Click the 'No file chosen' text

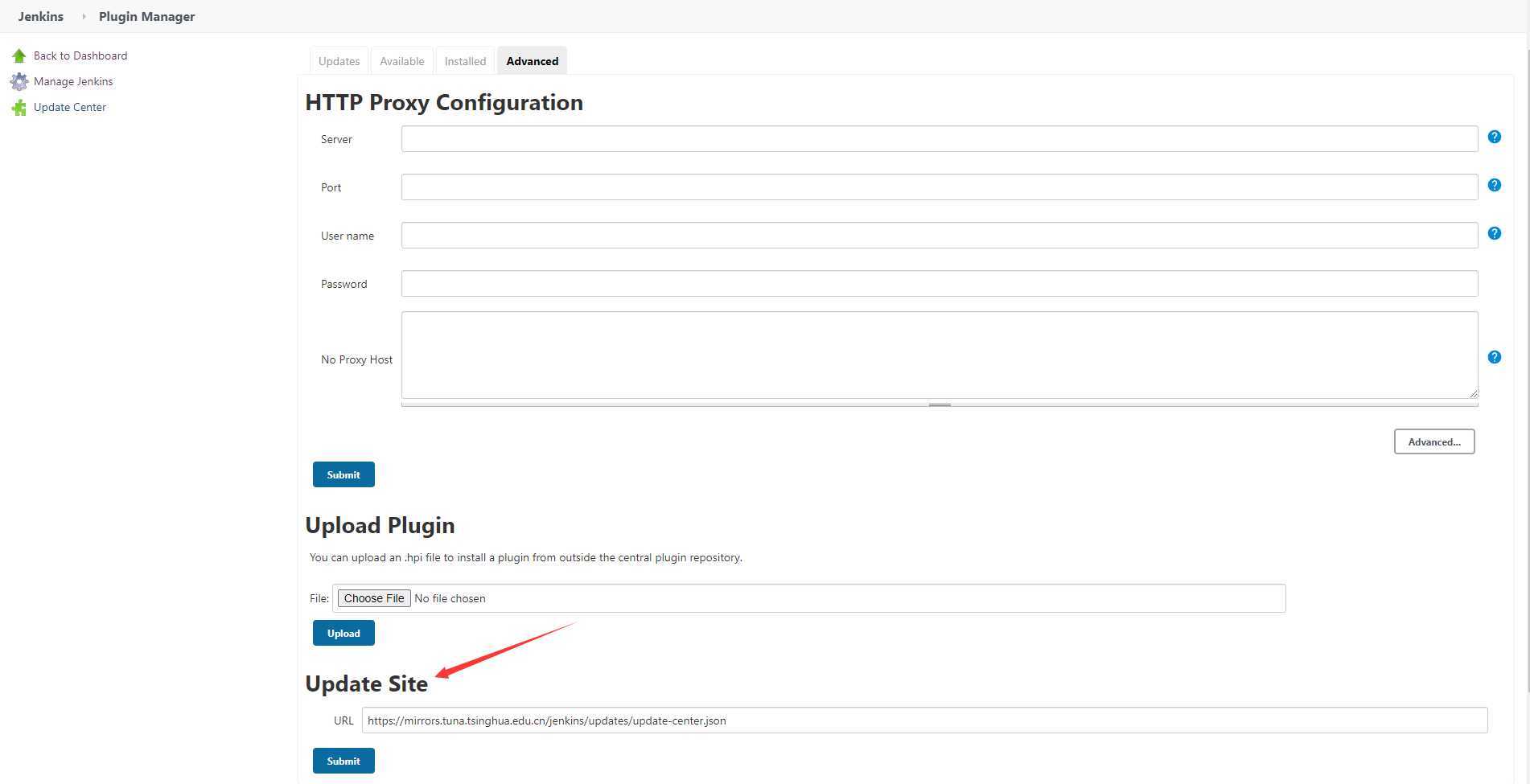click(x=450, y=598)
